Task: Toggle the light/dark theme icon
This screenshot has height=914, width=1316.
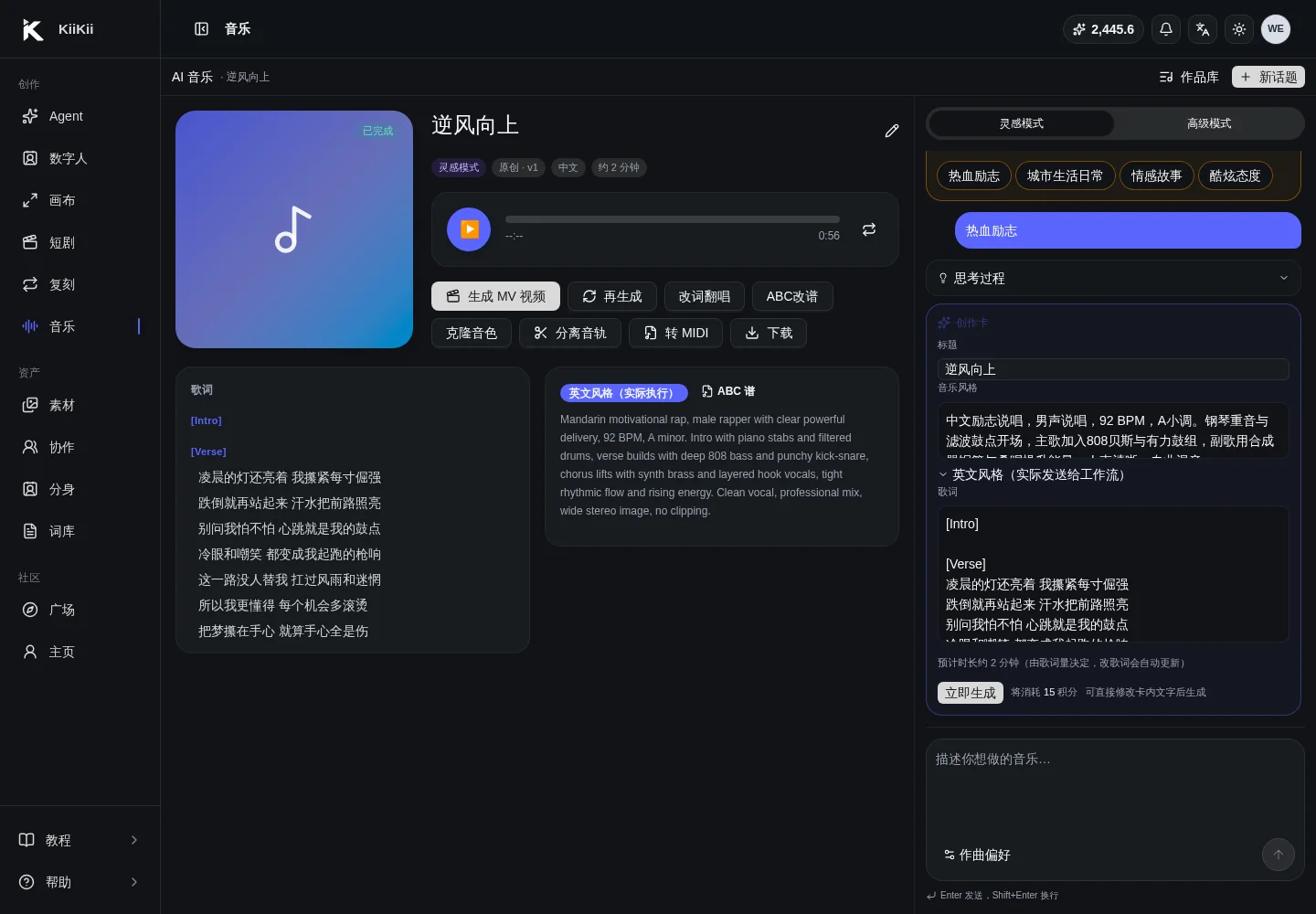Action: pos(1239,29)
